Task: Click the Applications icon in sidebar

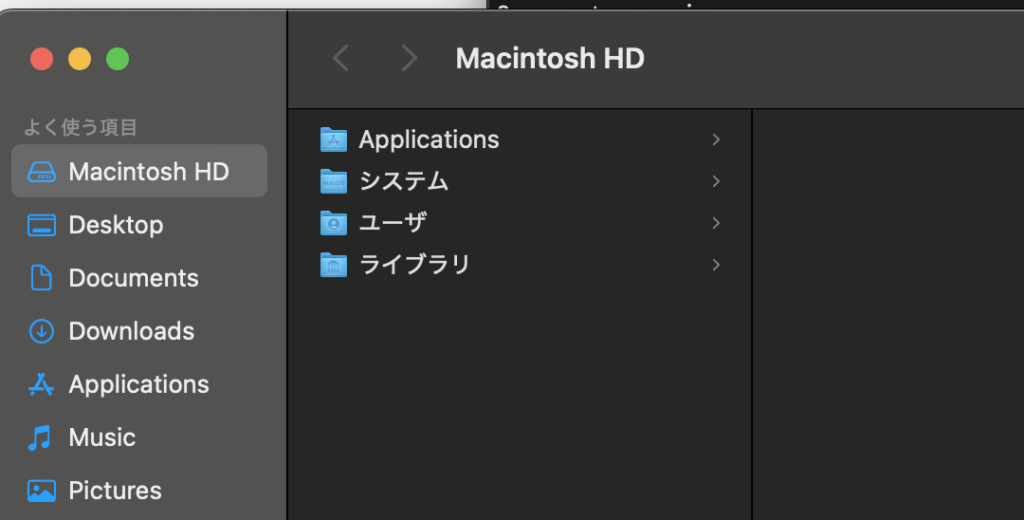Action: 41,384
